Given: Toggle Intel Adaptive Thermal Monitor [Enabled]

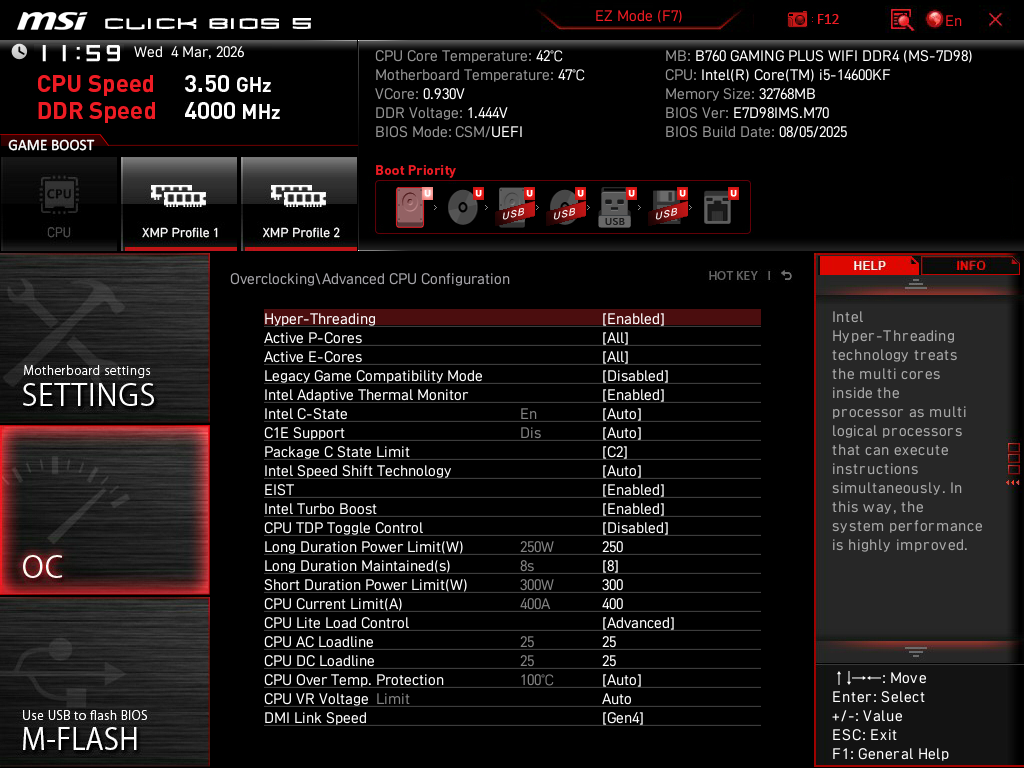Looking at the screenshot, I should 633,394.
